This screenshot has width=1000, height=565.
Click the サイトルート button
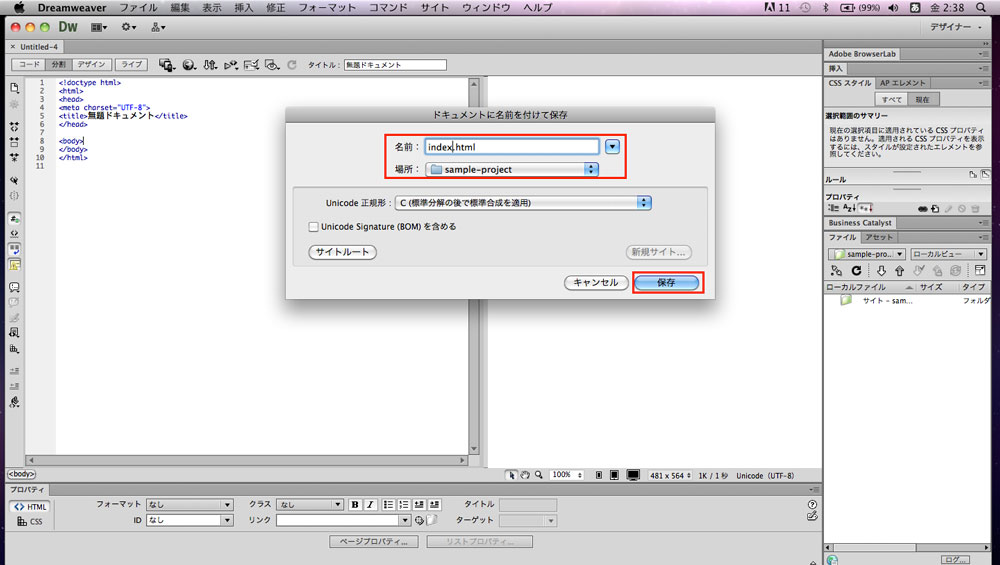(x=342, y=252)
